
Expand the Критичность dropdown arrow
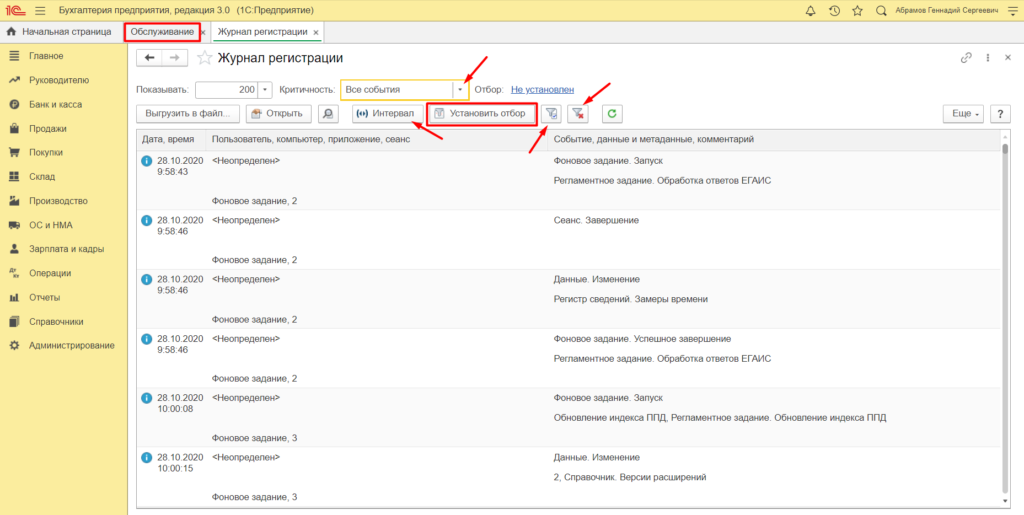461,90
